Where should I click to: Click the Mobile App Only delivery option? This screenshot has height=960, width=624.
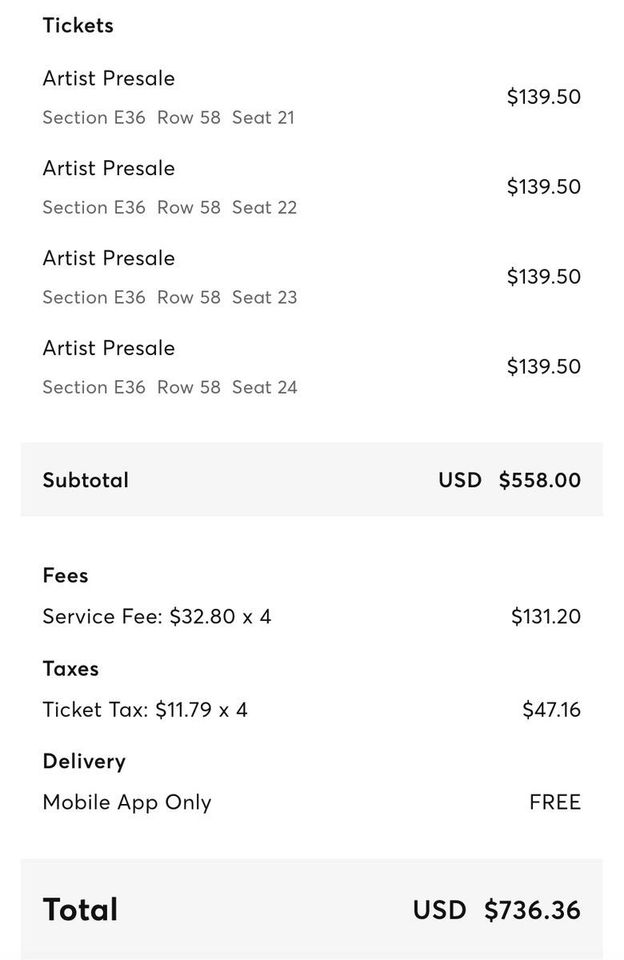click(127, 803)
